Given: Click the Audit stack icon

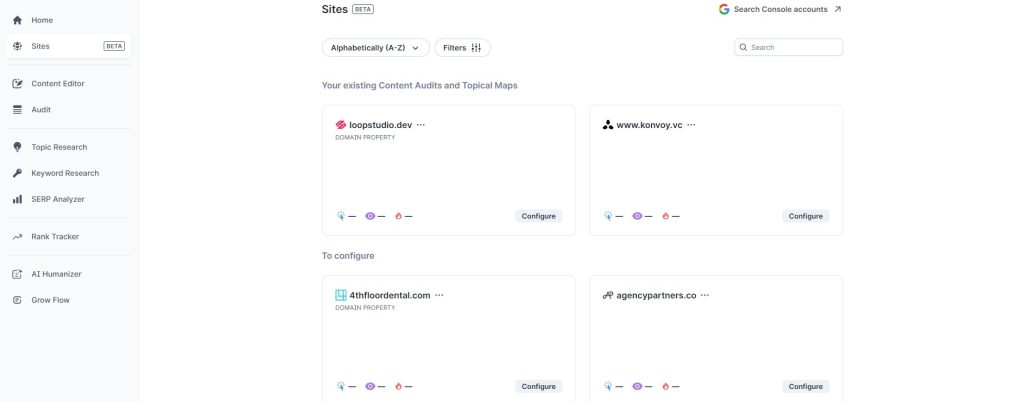Looking at the screenshot, I should [17, 110].
